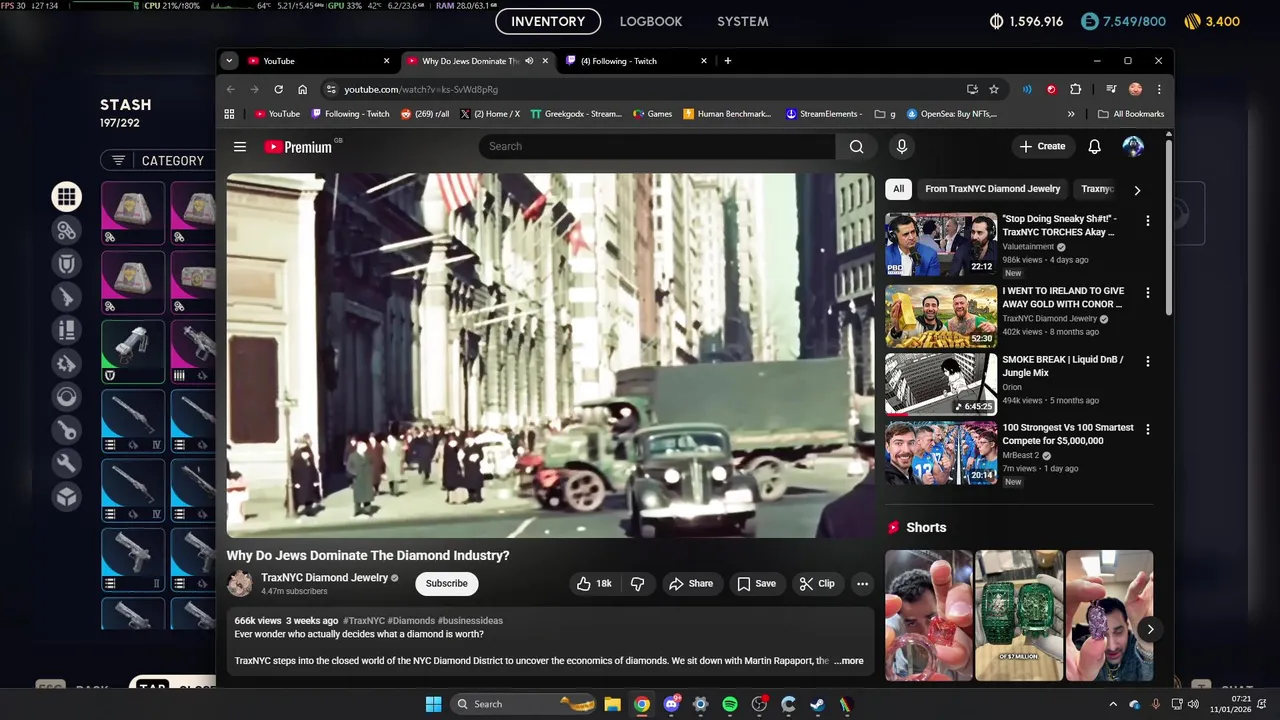
Task: Expand the description with ...more
Action: pyautogui.click(x=849, y=661)
